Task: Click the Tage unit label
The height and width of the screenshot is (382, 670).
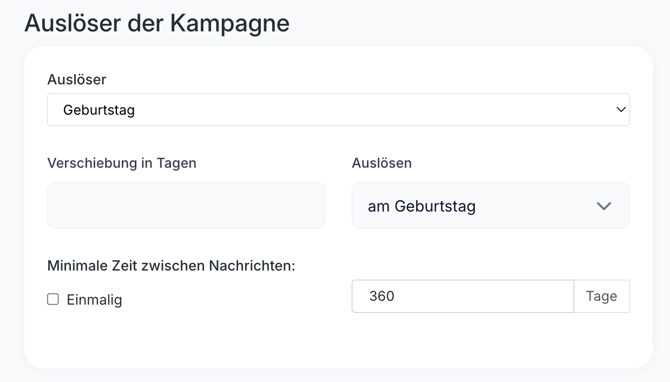Action: [602, 296]
